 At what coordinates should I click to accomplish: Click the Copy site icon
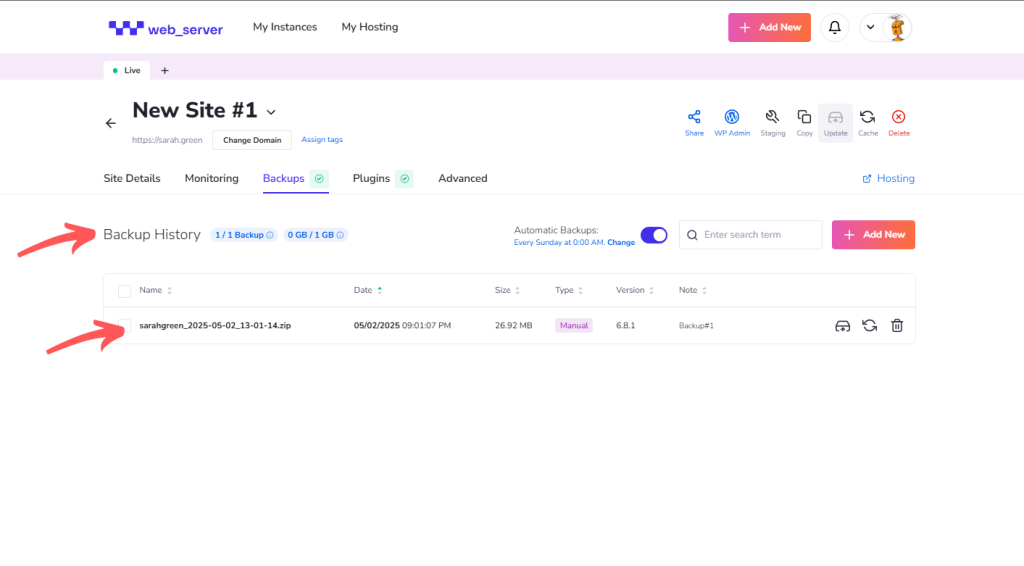(x=804, y=118)
